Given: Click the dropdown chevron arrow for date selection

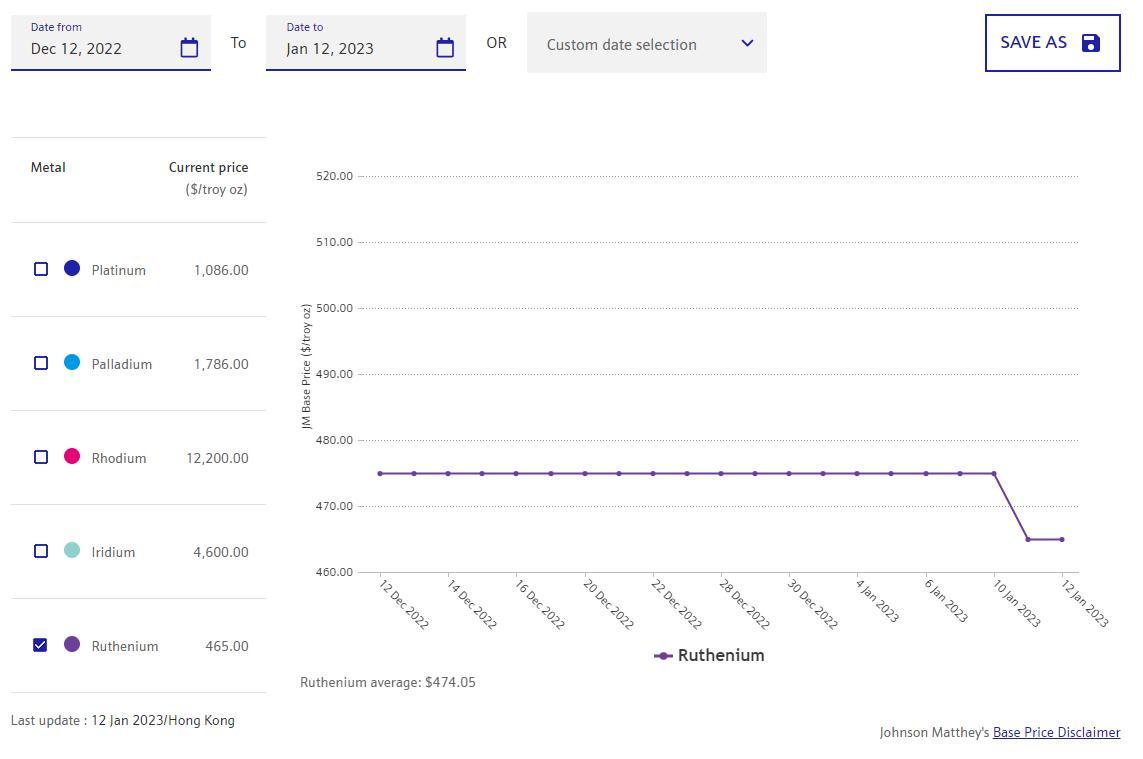Looking at the screenshot, I should [x=747, y=43].
